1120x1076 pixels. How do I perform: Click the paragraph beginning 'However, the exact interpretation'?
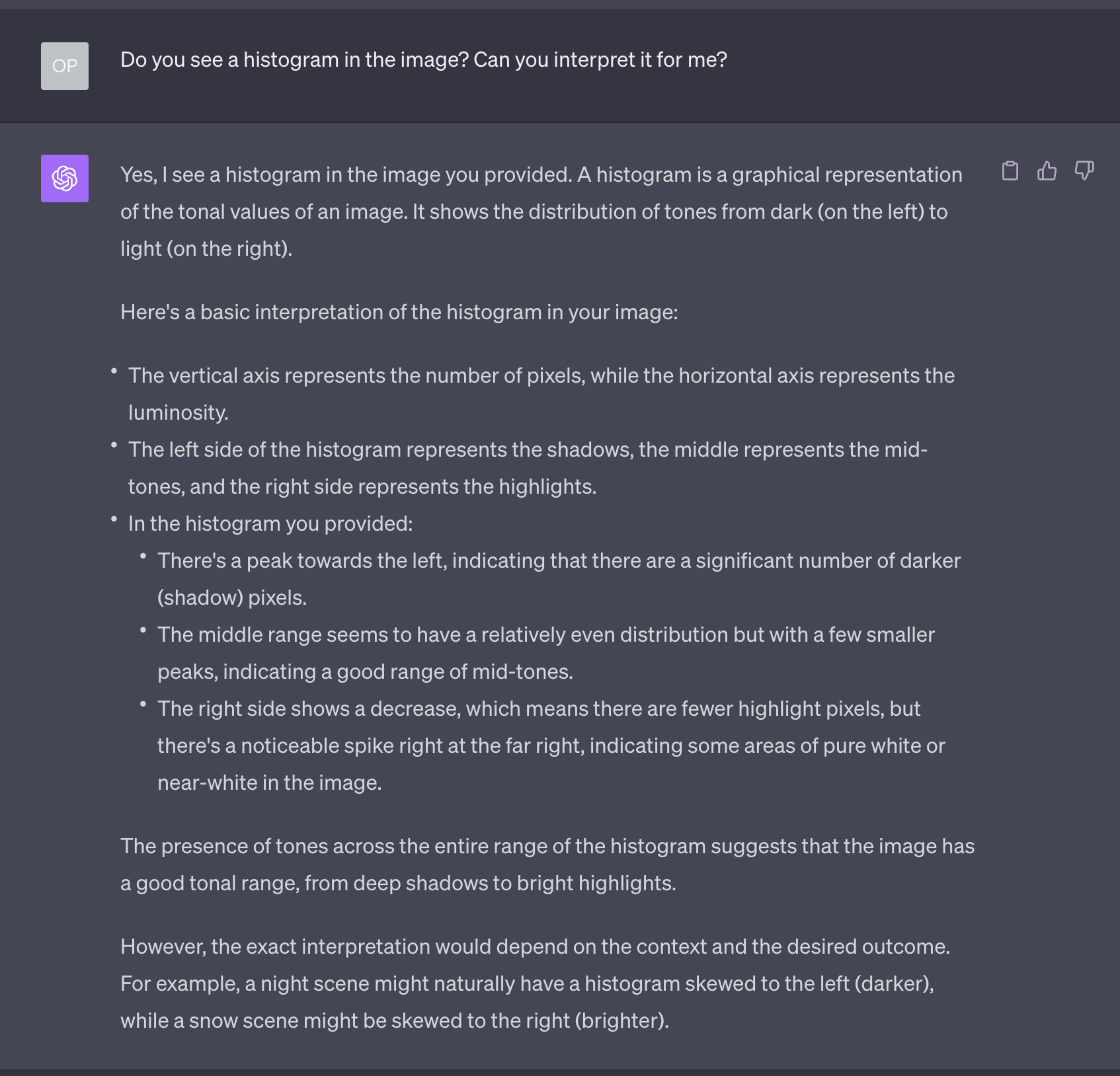click(535, 983)
